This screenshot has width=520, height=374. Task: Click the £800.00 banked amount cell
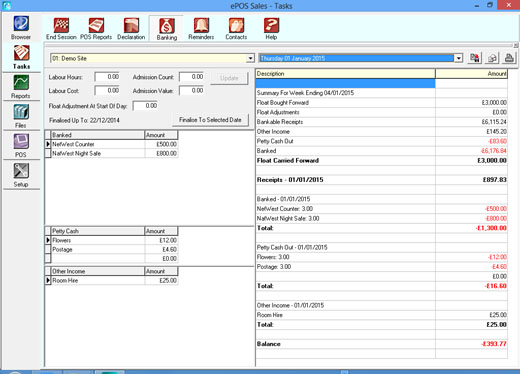click(161, 154)
